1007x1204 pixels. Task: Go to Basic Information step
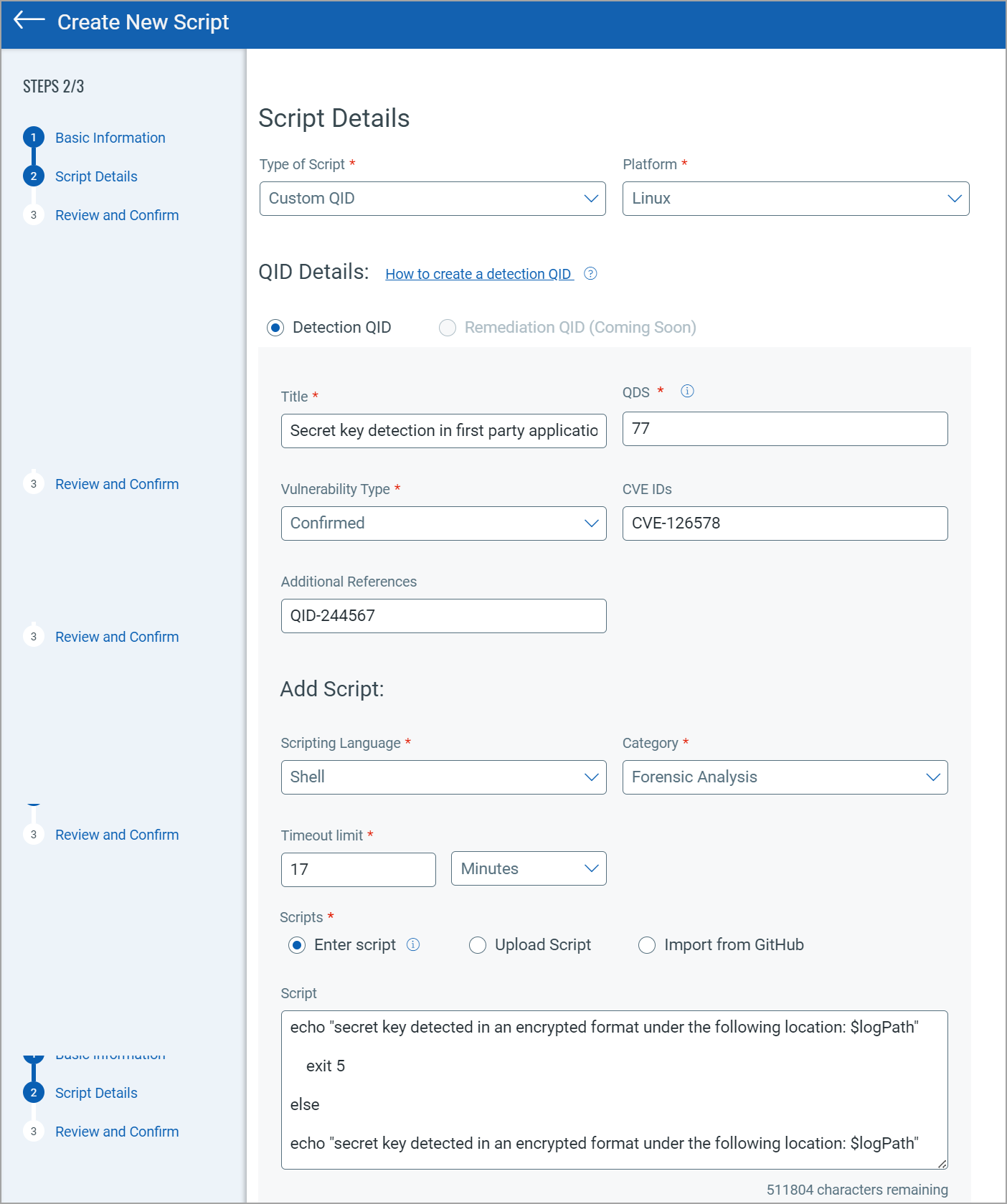point(110,138)
